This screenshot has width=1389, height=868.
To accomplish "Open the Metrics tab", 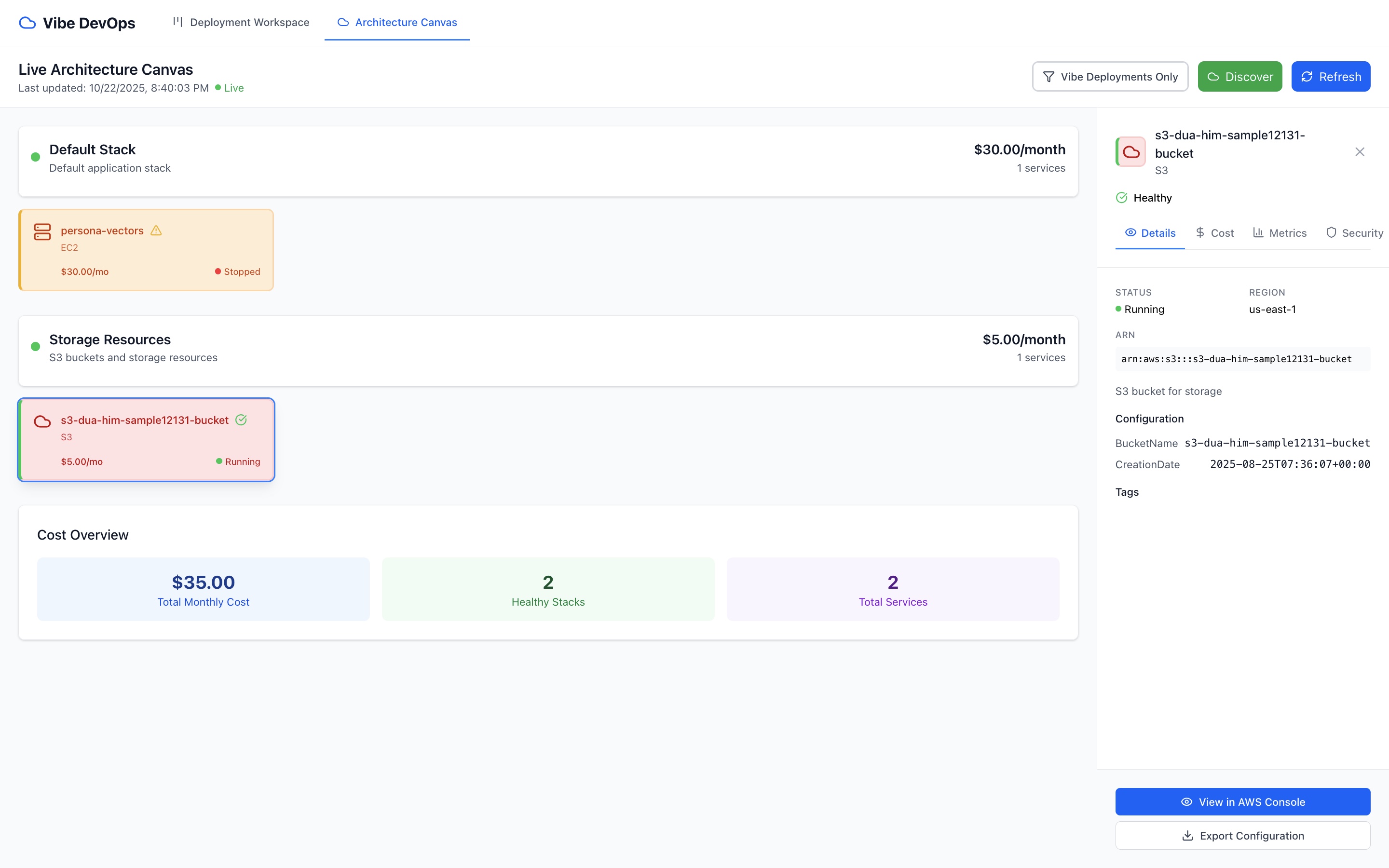I will pos(1280,233).
